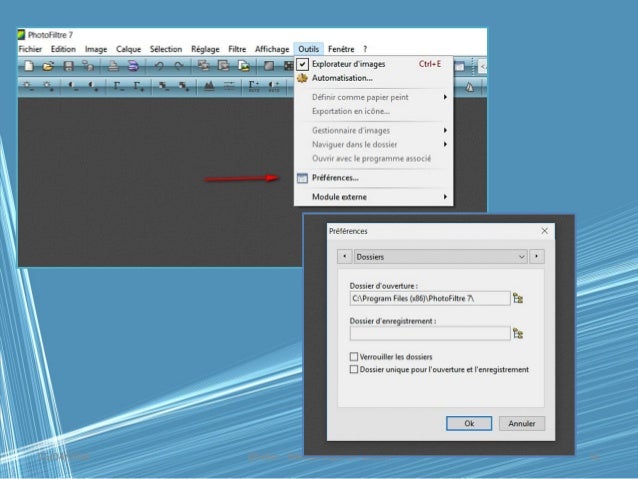Click the Annuler button
The image size is (638, 479).
coord(522,423)
